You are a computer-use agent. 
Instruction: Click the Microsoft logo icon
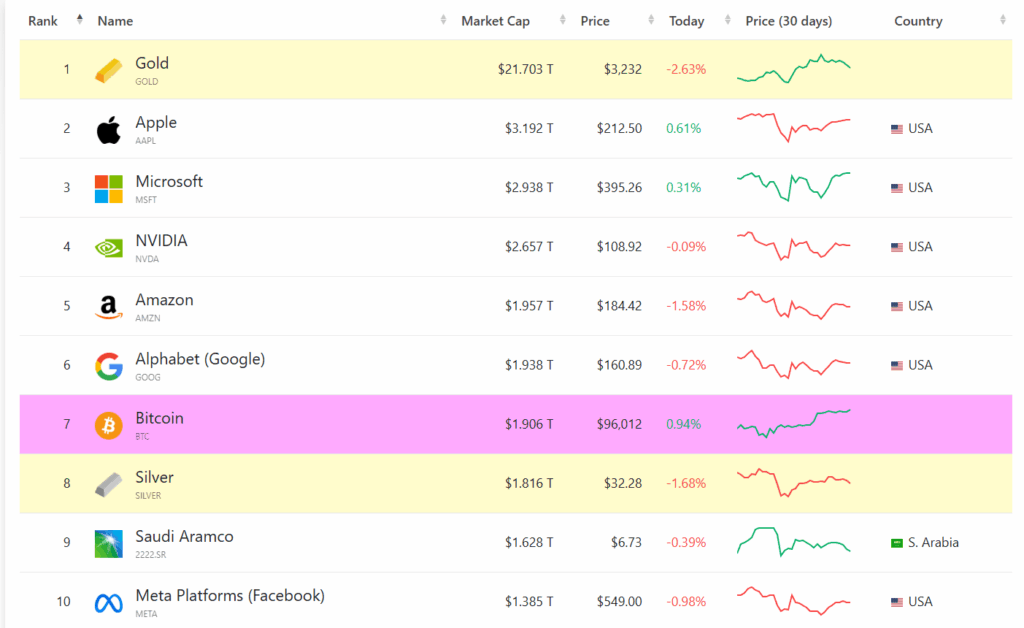coord(108,188)
